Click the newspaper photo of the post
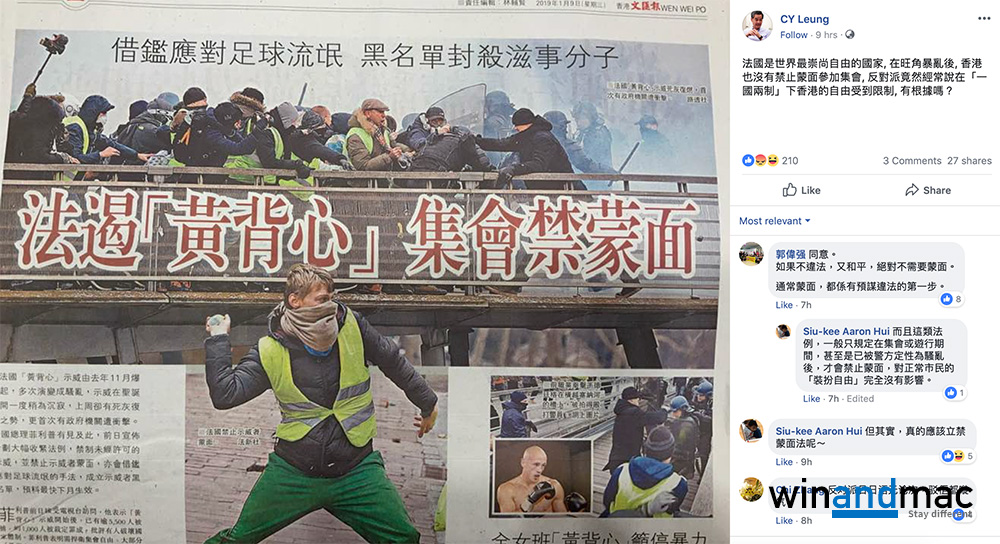 point(365,272)
